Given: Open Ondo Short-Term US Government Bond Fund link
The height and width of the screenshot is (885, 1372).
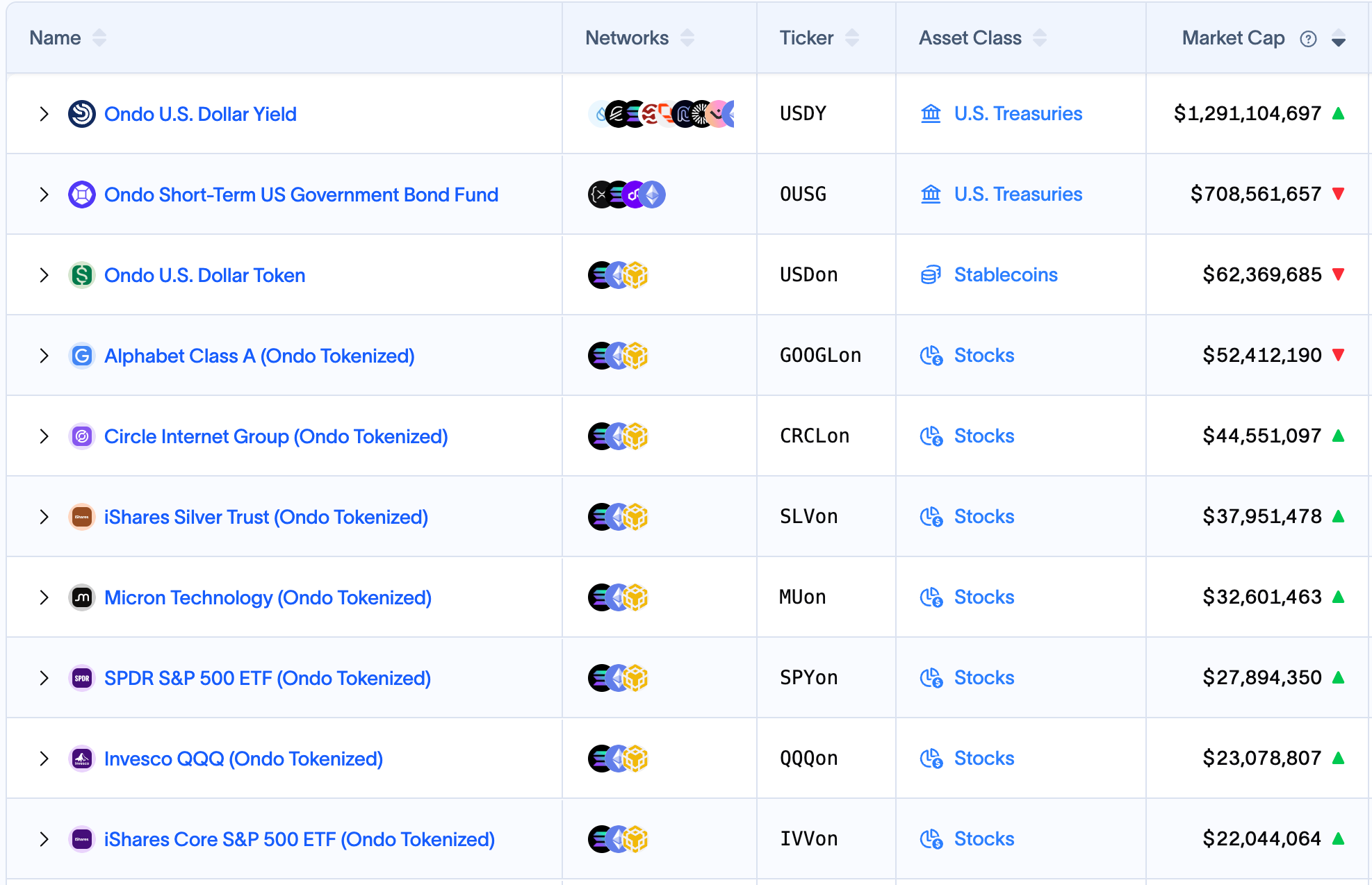Looking at the screenshot, I should (x=301, y=195).
